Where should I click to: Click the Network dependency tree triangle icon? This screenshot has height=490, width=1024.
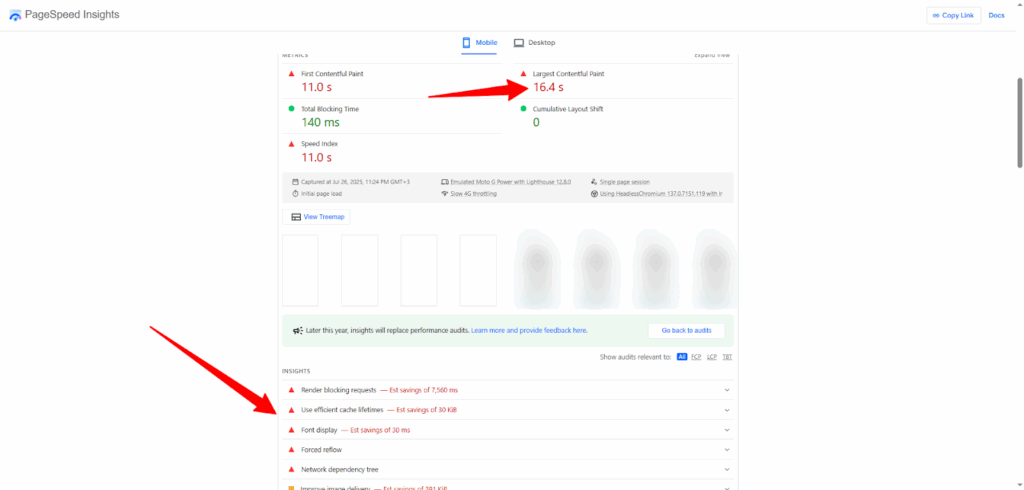tap(291, 469)
